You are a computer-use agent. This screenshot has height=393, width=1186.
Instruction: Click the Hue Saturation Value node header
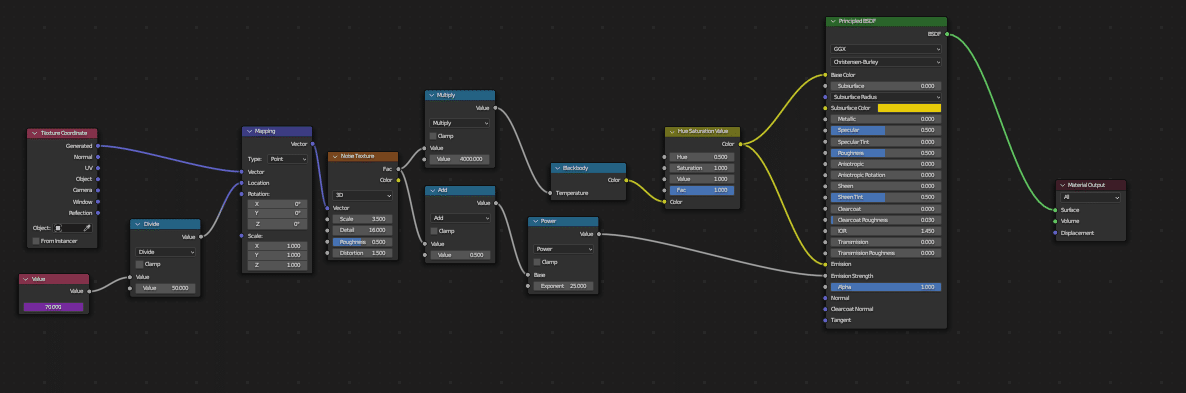tap(702, 132)
